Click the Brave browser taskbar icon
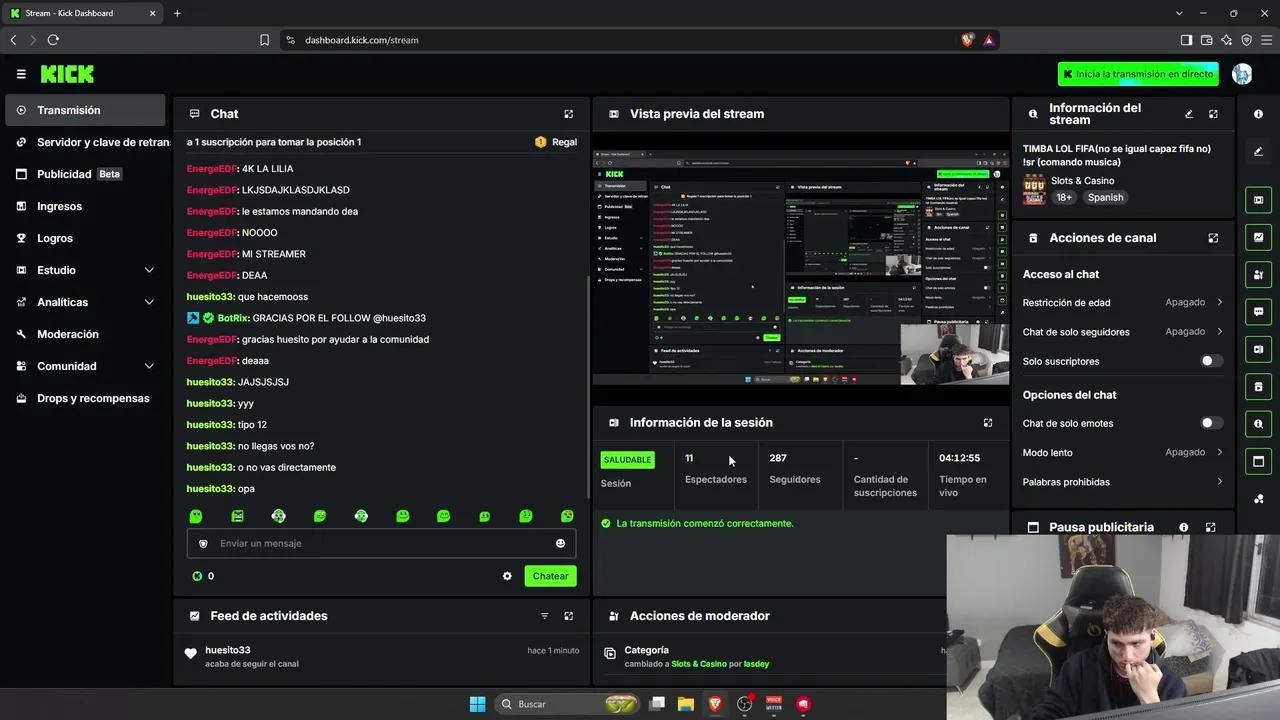The image size is (1280, 720). pos(715,704)
